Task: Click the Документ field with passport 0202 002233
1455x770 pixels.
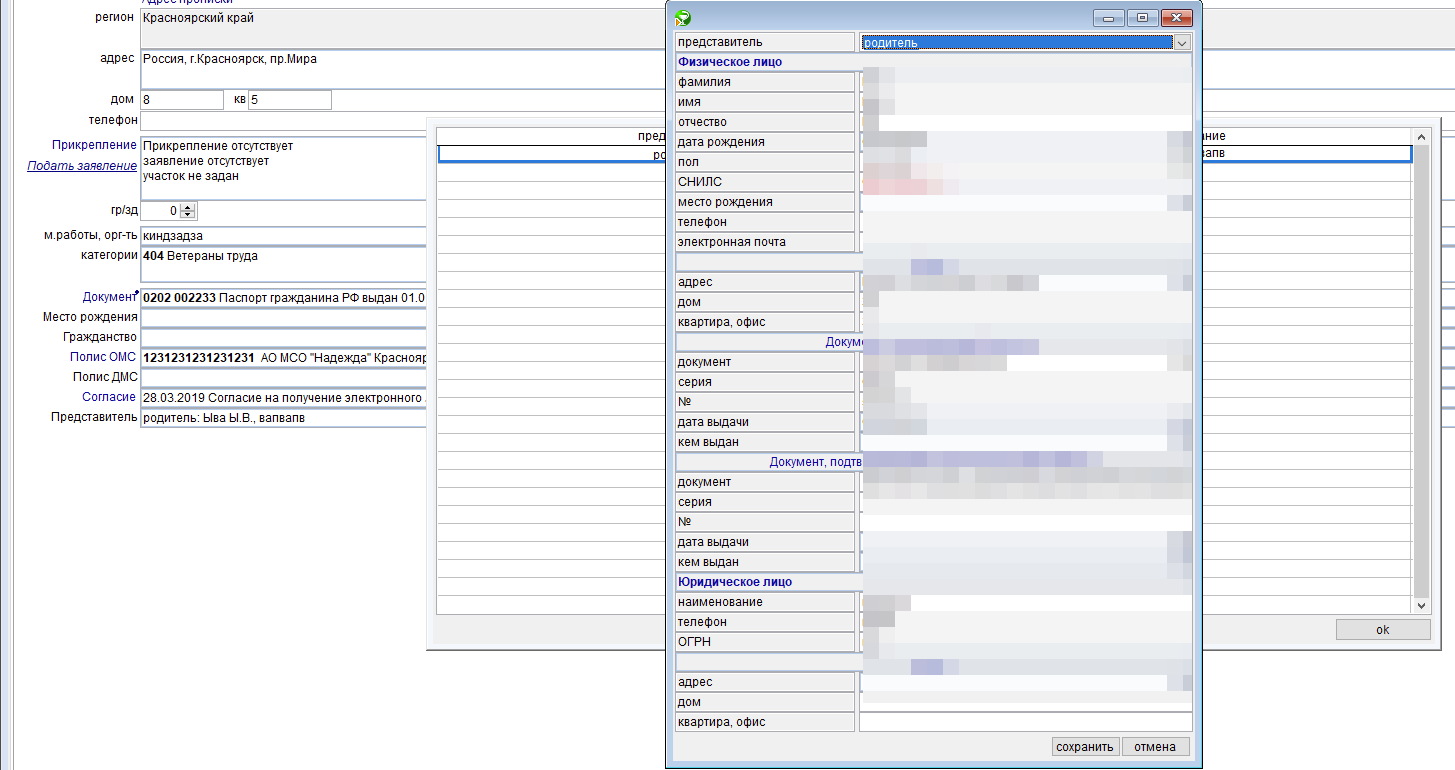Action: click(283, 298)
